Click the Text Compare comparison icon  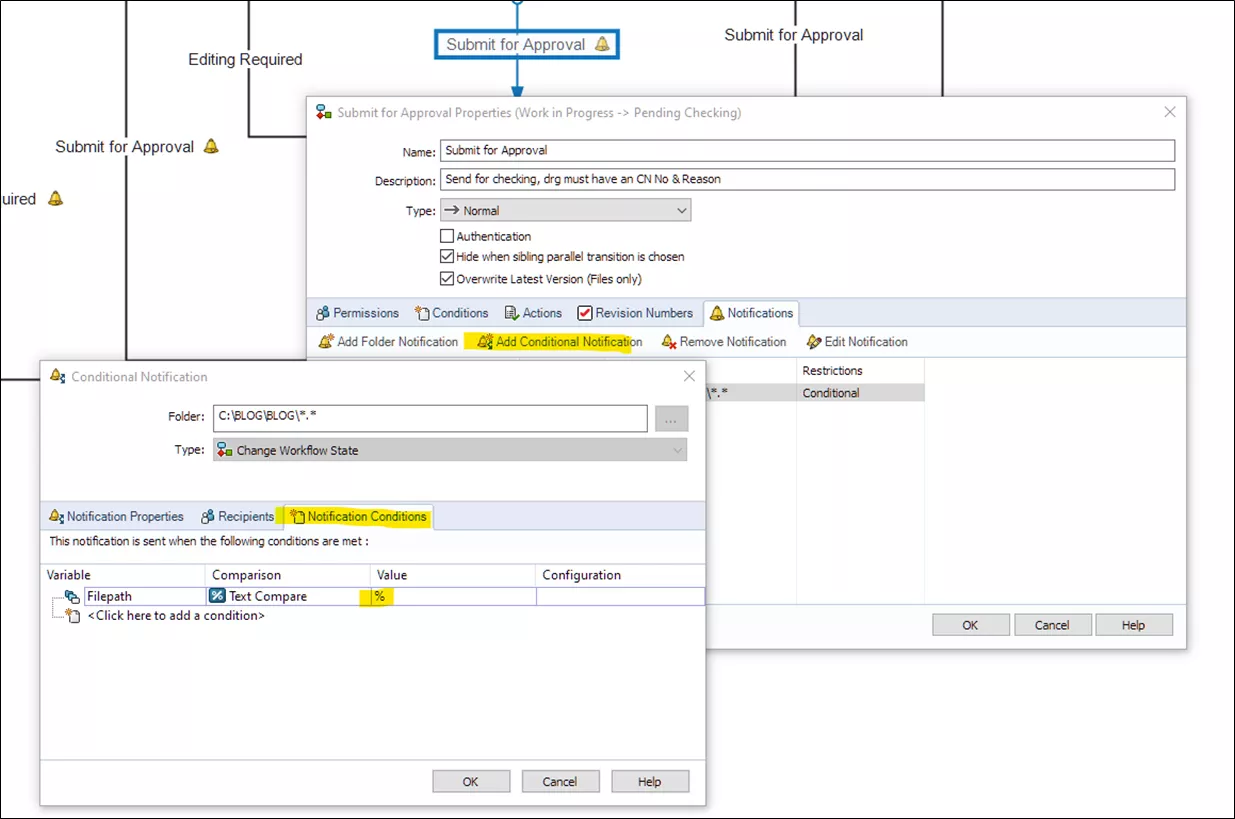(x=217, y=596)
